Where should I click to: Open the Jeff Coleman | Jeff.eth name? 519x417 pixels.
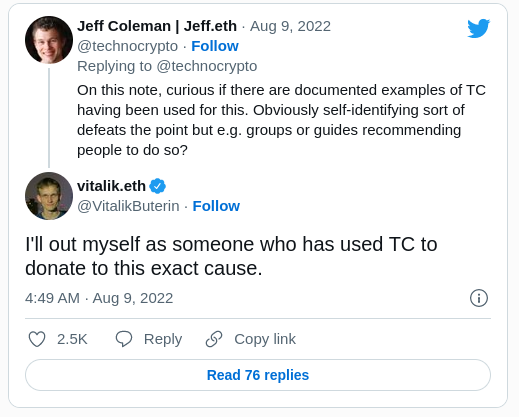157,26
